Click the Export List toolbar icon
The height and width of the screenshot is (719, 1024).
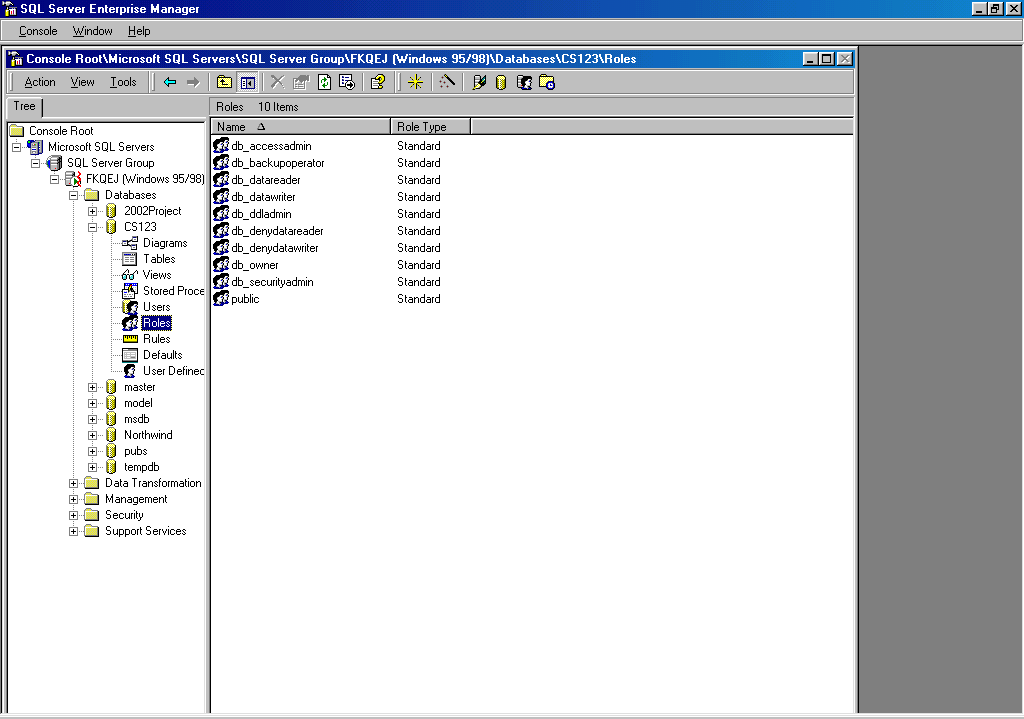346,82
